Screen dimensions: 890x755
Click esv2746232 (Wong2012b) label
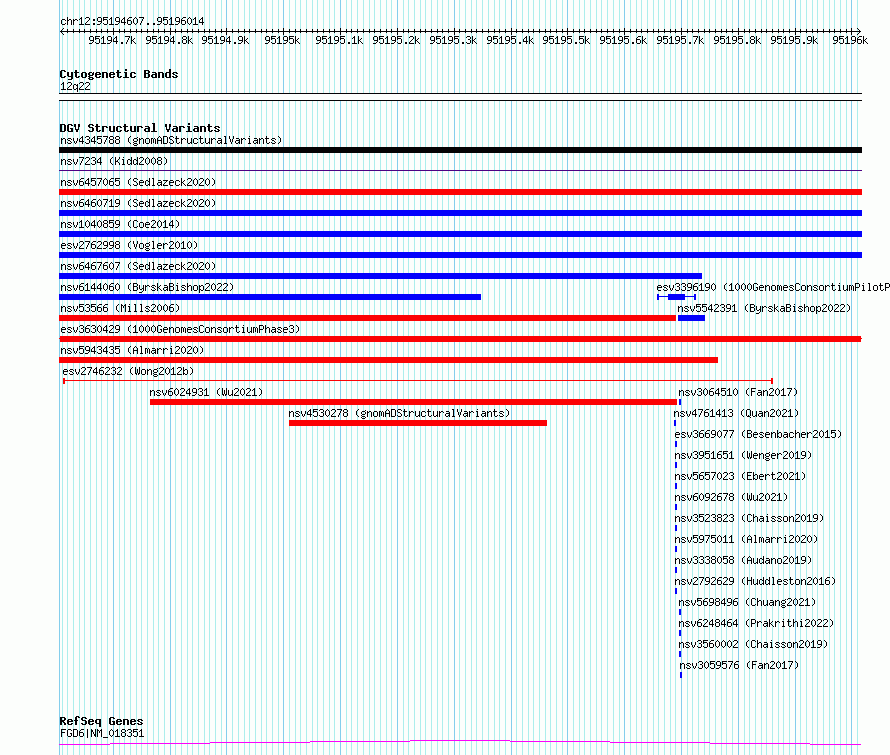click(128, 371)
